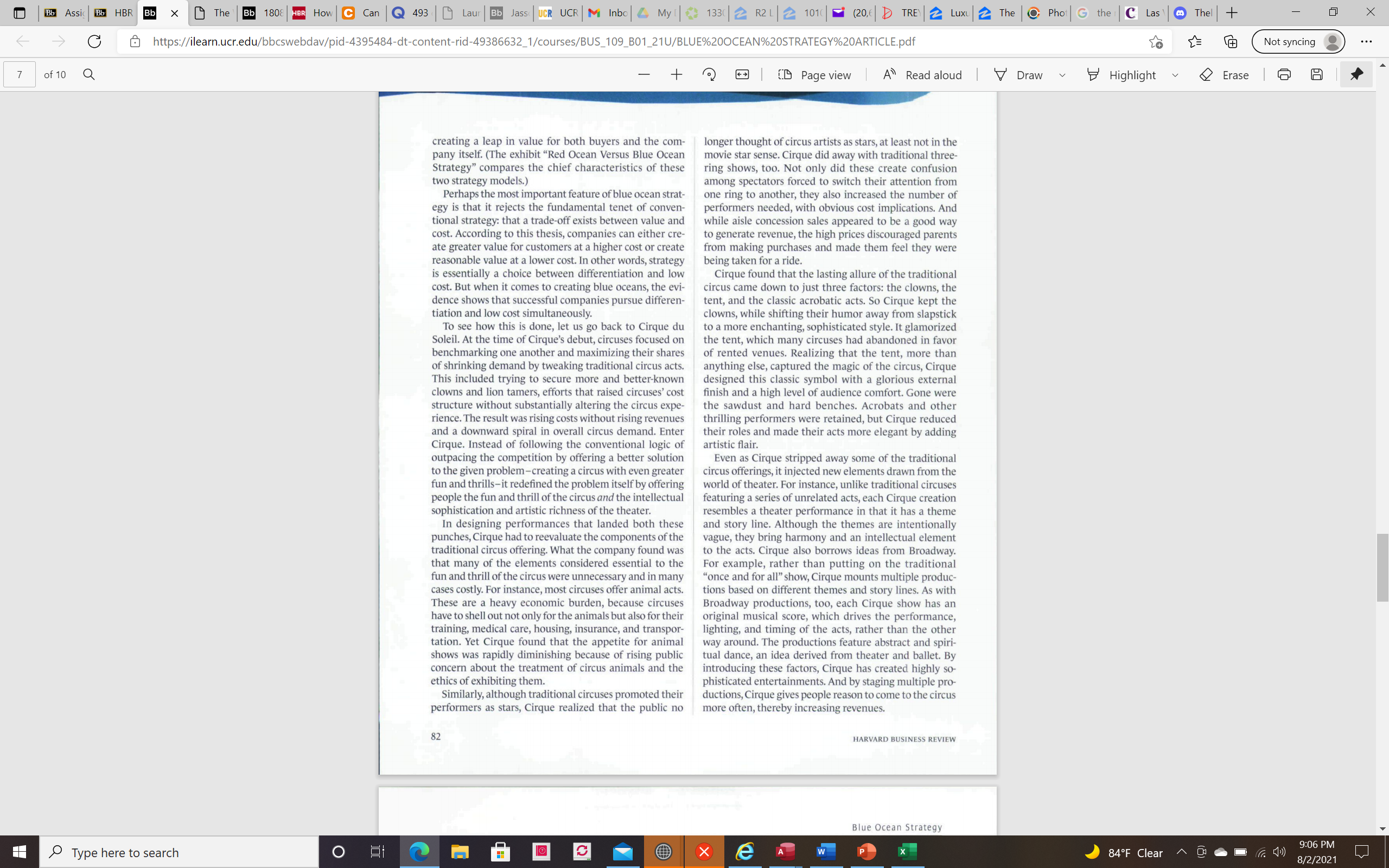The width and height of the screenshot is (1389, 868).
Task: Switch to the Can Chegg tab
Action: click(360, 12)
